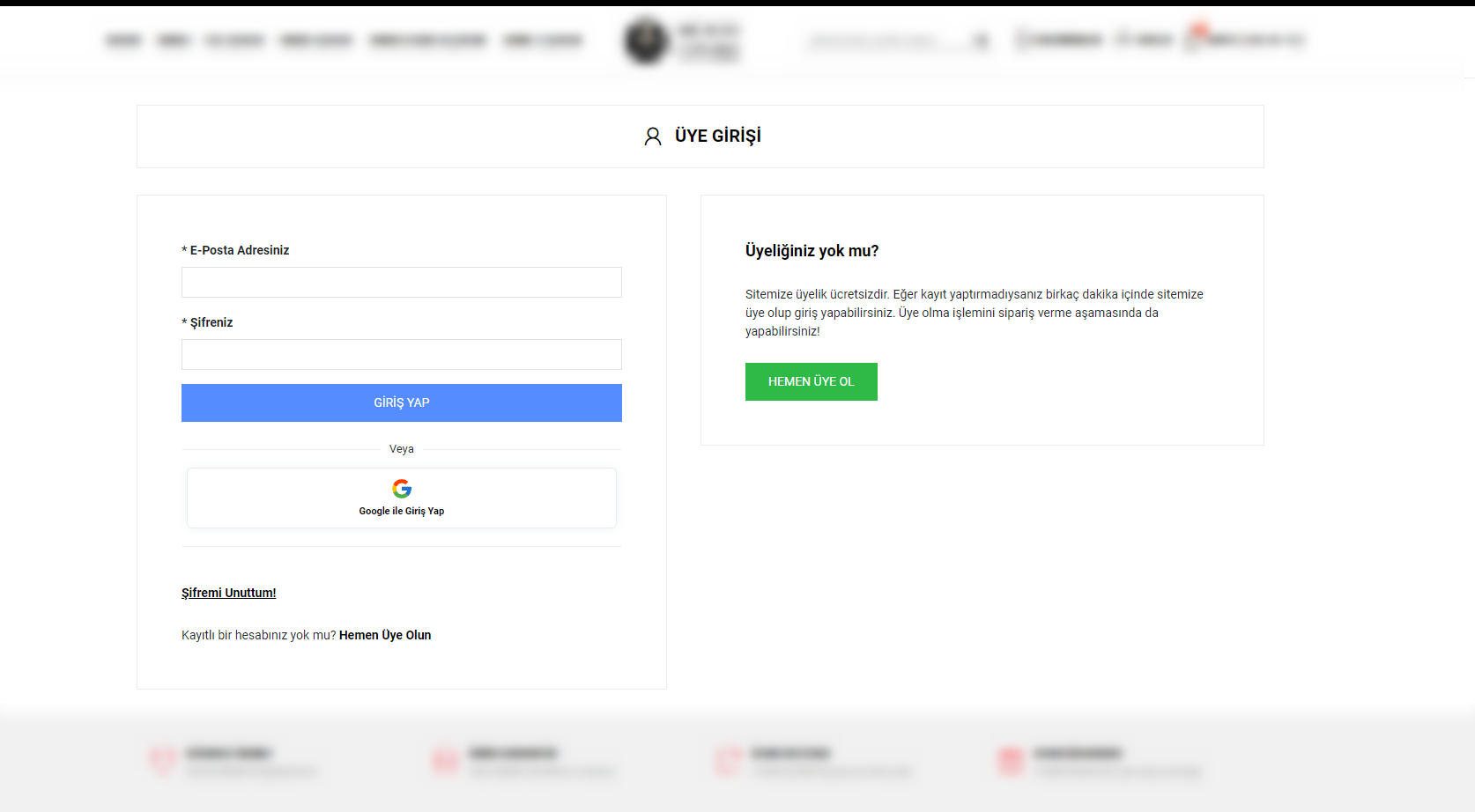
Task: Click the Google G logo
Action: [x=402, y=488]
